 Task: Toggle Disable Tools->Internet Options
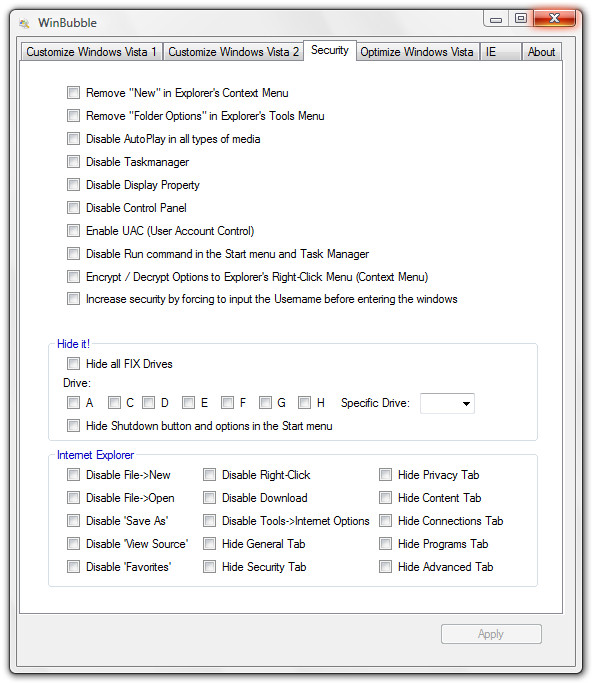[210, 521]
